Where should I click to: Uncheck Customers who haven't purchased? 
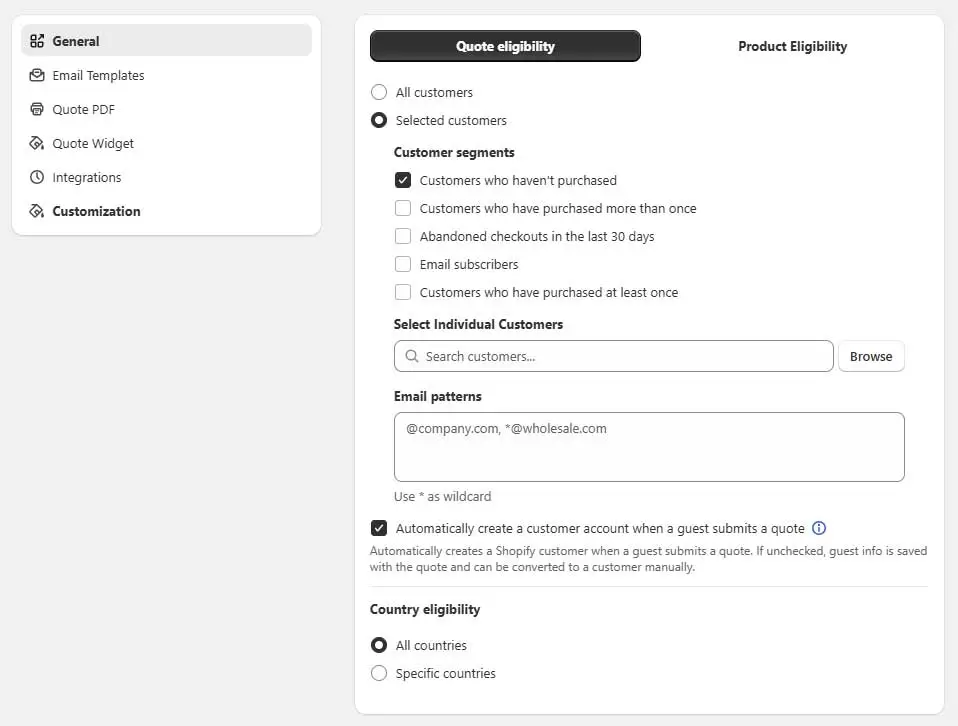(403, 180)
